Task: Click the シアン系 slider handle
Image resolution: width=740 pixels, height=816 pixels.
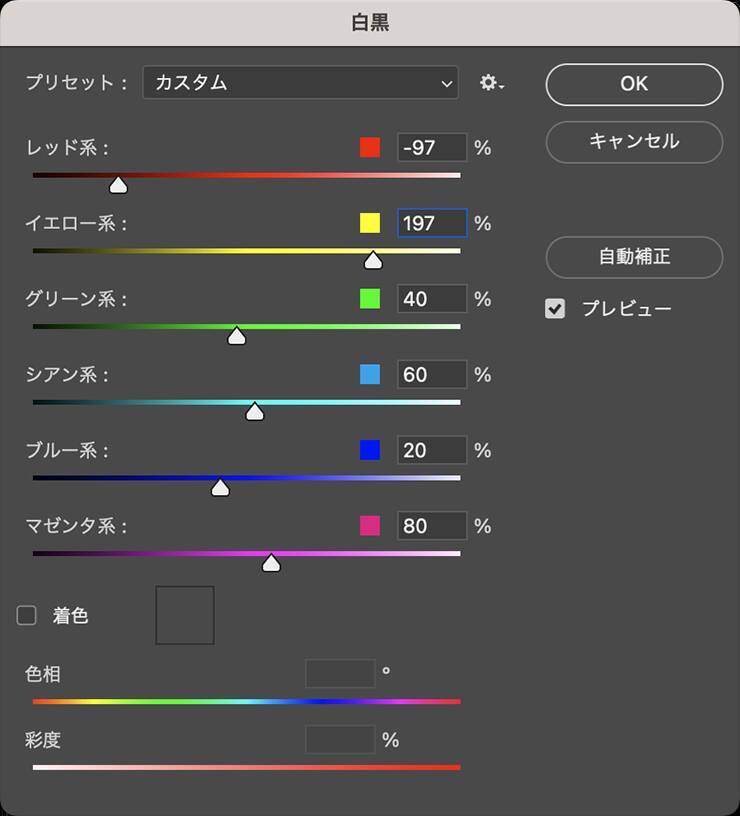Action: (x=255, y=412)
